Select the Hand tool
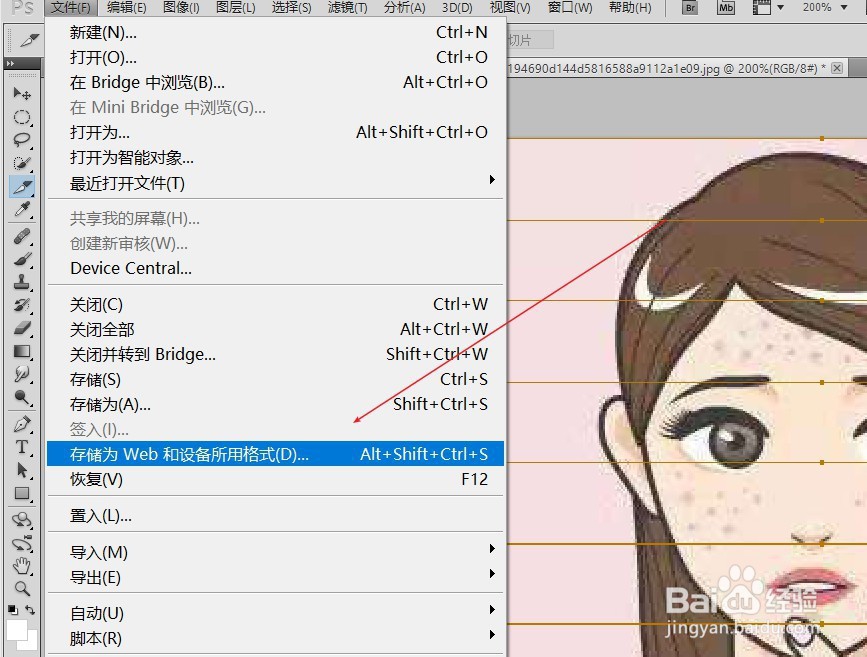Screen dimensions: 867x657 22,566
